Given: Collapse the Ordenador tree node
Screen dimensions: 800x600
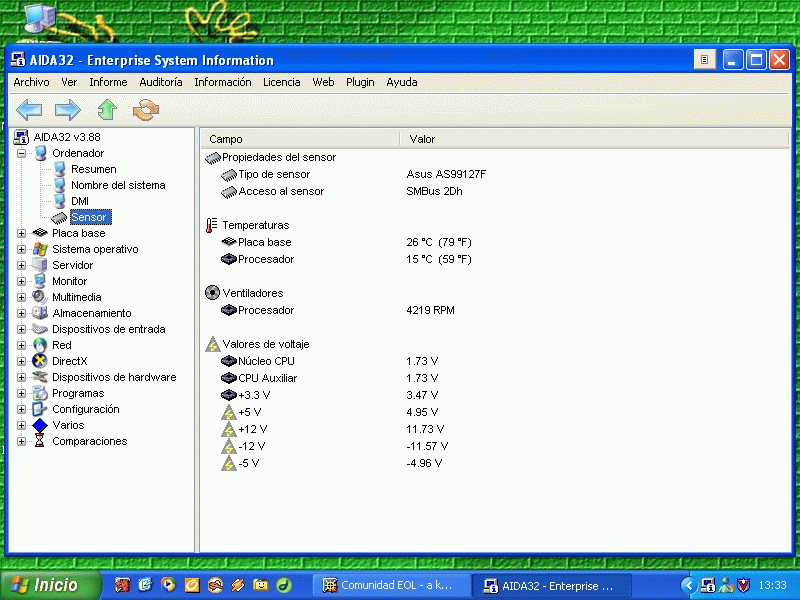Looking at the screenshot, I should tap(22, 153).
